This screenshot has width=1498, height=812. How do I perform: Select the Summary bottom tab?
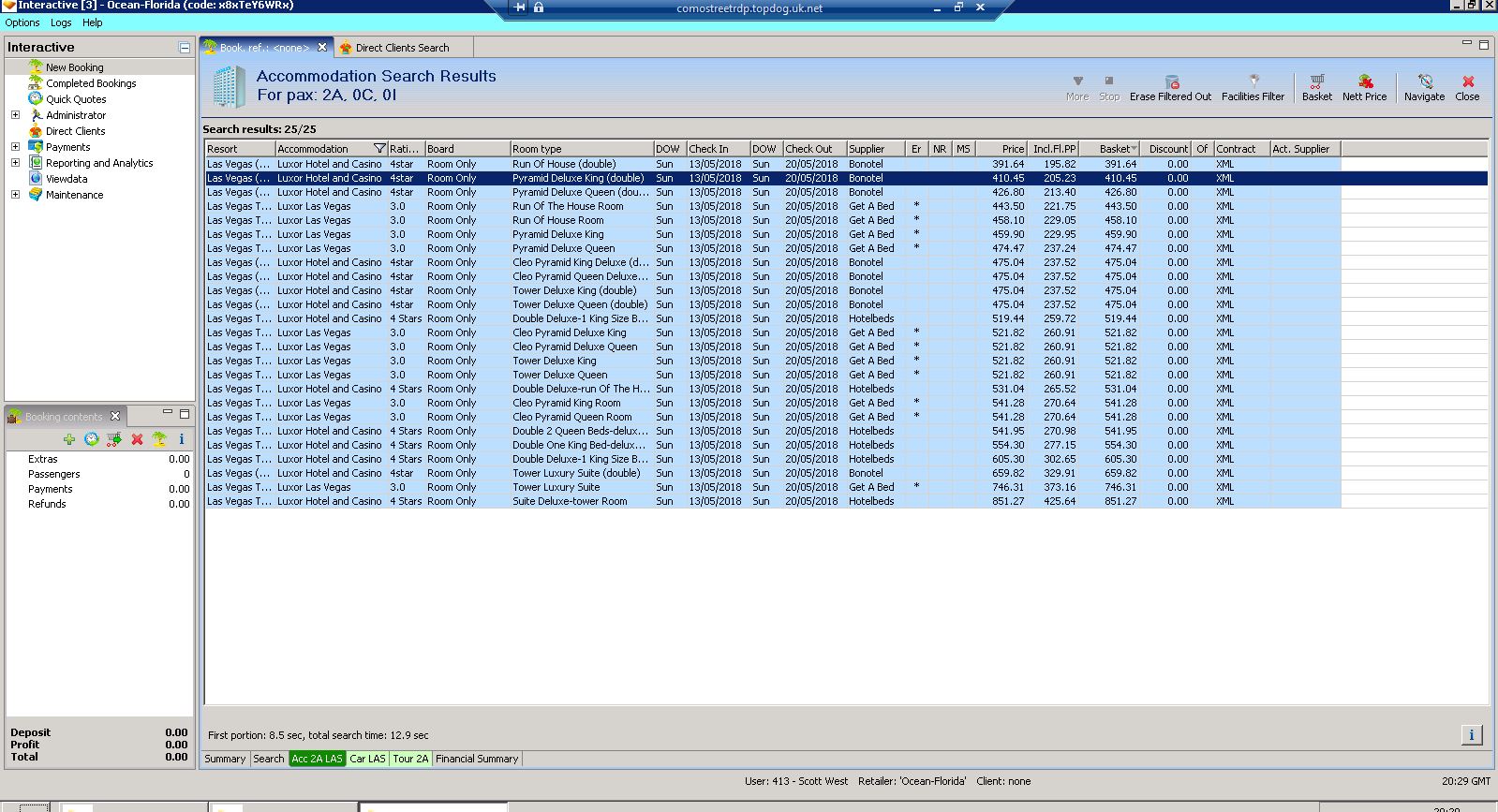point(225,759)
